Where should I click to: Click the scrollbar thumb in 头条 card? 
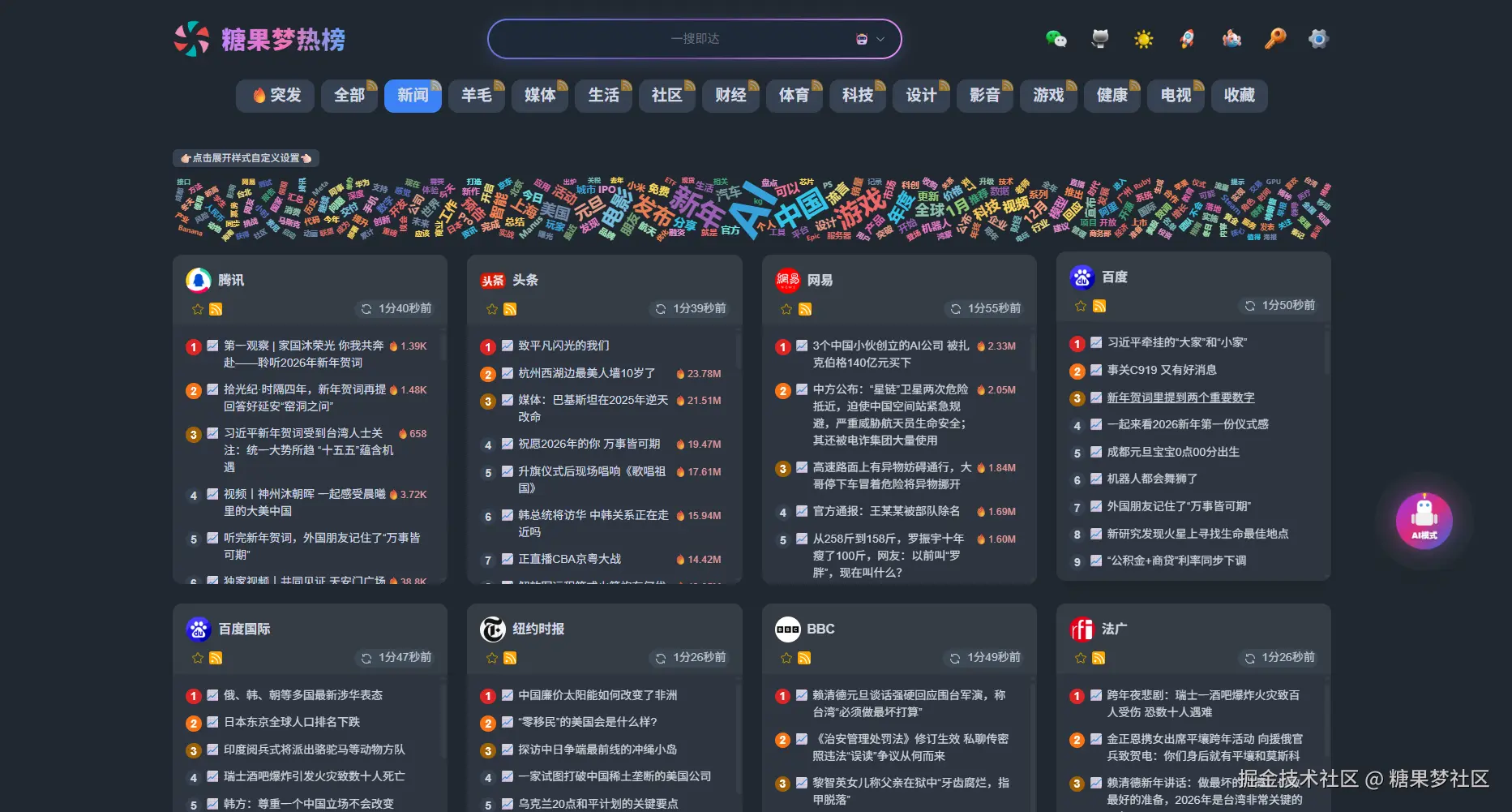pyautogui.click(x=738, y=350)
